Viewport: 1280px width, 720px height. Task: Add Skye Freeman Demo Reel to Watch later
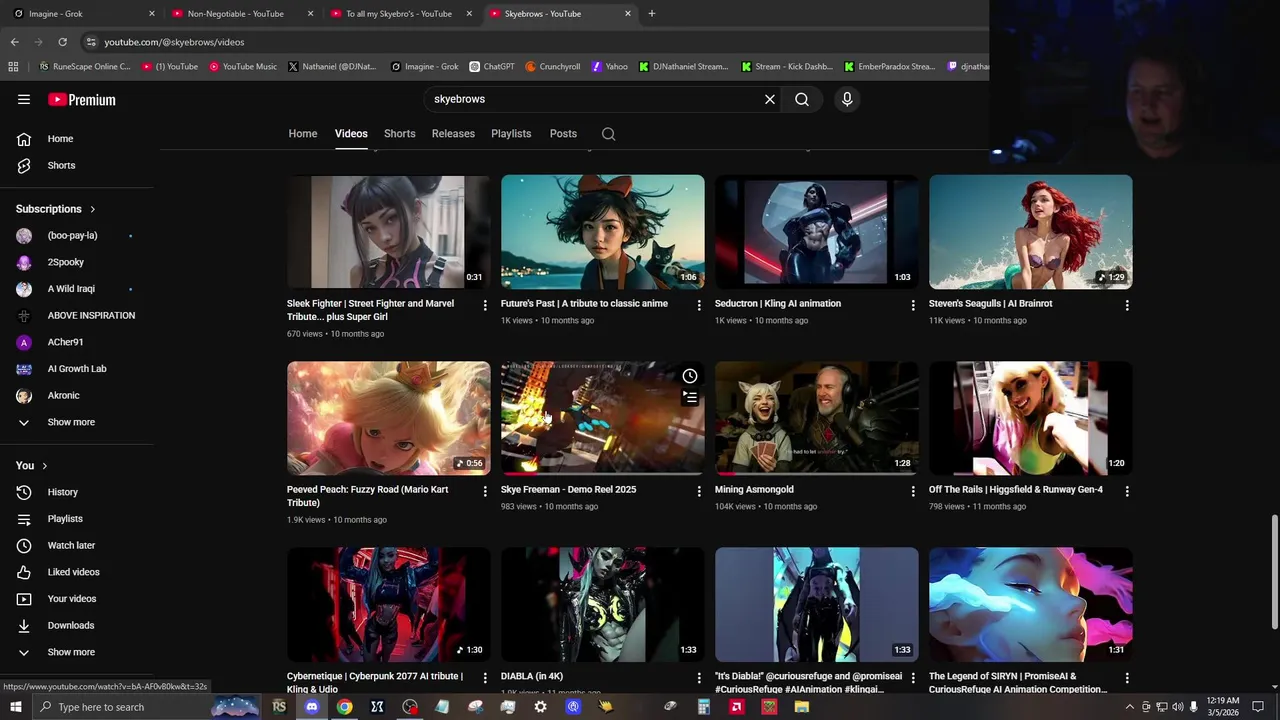pos(690,376)
